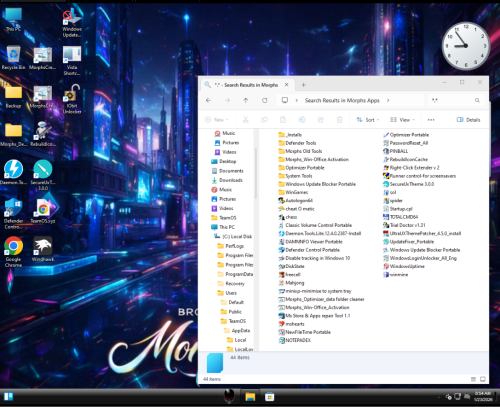
Task: Click the Explorer Back arrow
Action: pos(208,100)
